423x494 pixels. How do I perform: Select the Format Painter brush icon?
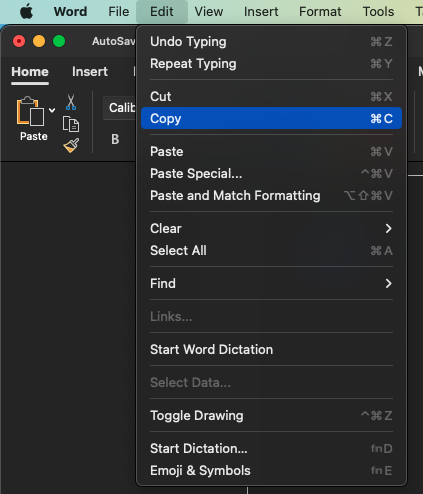click(x=71, y=145)
